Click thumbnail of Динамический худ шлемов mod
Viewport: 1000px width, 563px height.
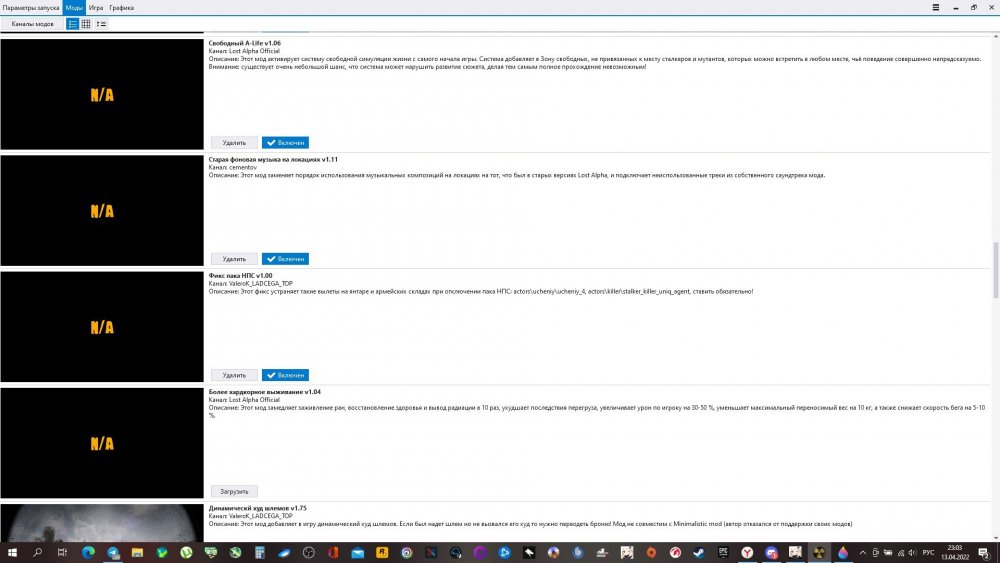[102, 523]
